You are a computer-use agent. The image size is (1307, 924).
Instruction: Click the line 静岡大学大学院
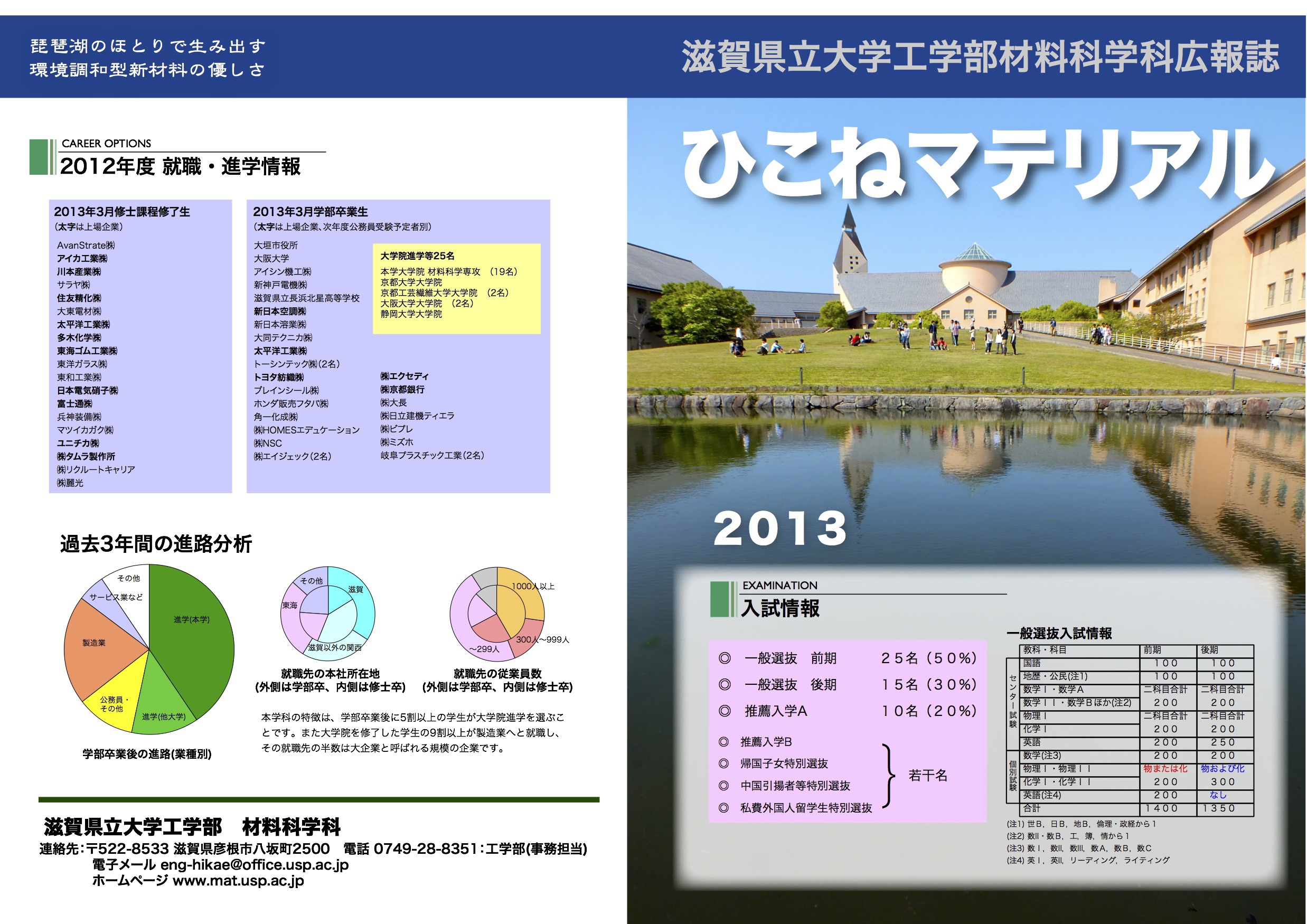pos(411,314)
